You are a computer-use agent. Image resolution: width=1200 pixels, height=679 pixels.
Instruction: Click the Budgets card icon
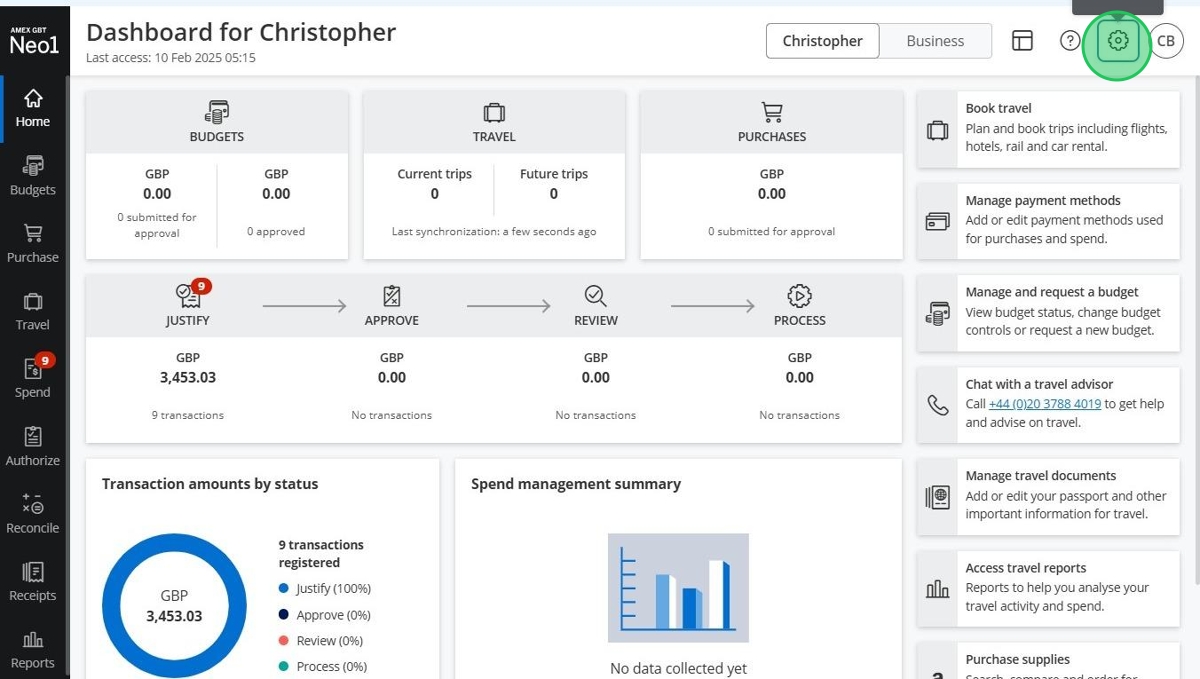[x=217, y=112]
